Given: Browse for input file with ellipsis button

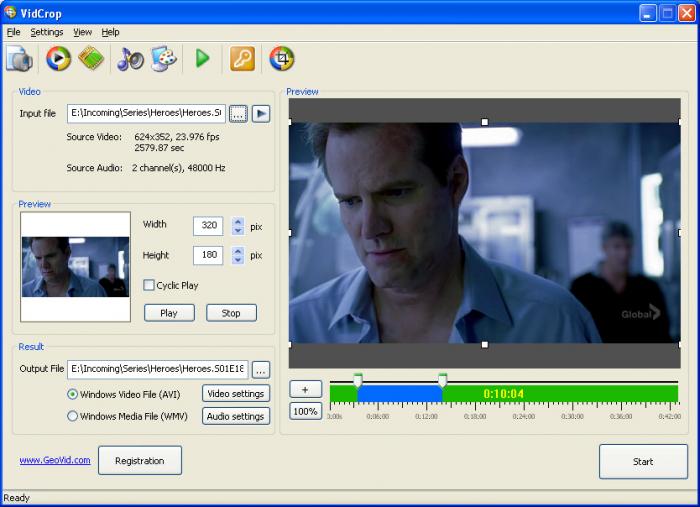Looking at the screenshot, I should [x=237, y=114].
